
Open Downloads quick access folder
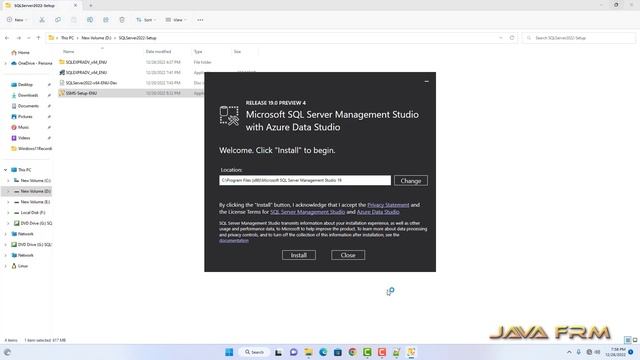28,95
